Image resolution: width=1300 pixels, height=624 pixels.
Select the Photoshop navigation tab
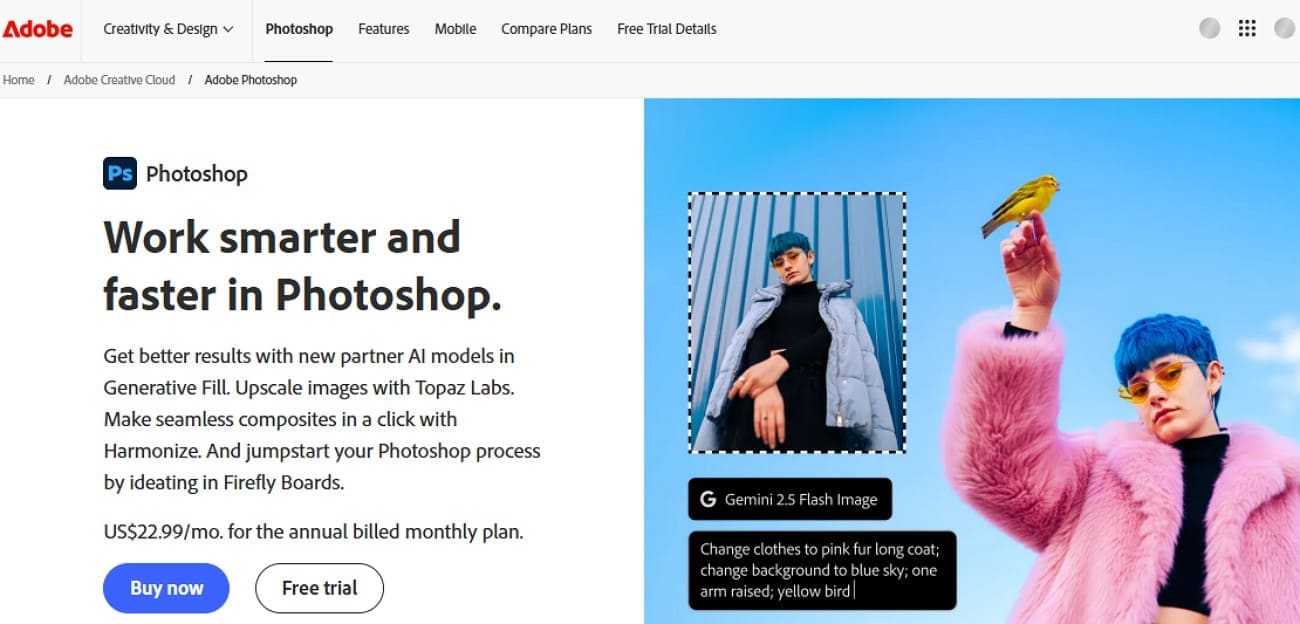coord(298,29)
